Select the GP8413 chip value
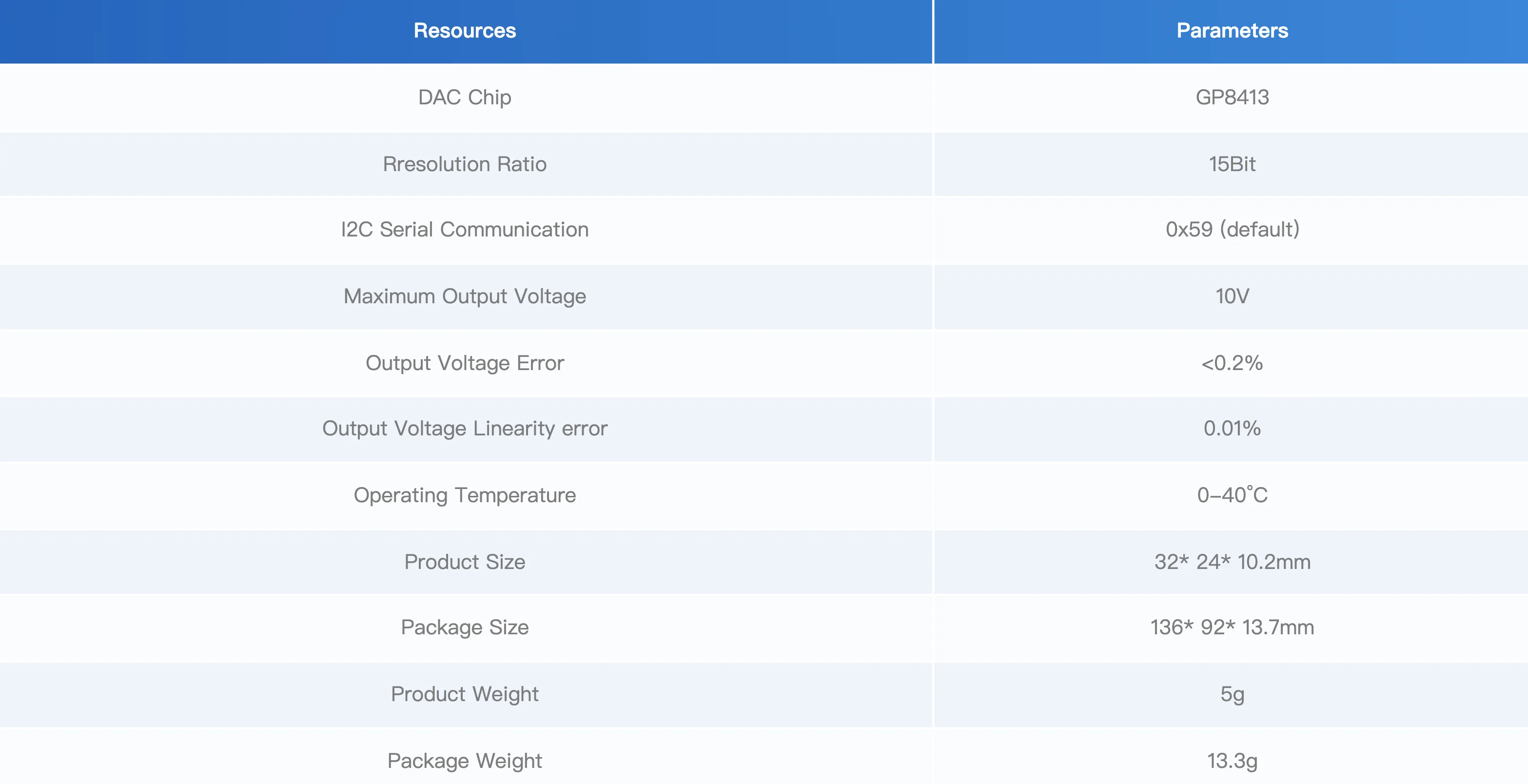1528x784 pixels. (x=1232, y=97)
